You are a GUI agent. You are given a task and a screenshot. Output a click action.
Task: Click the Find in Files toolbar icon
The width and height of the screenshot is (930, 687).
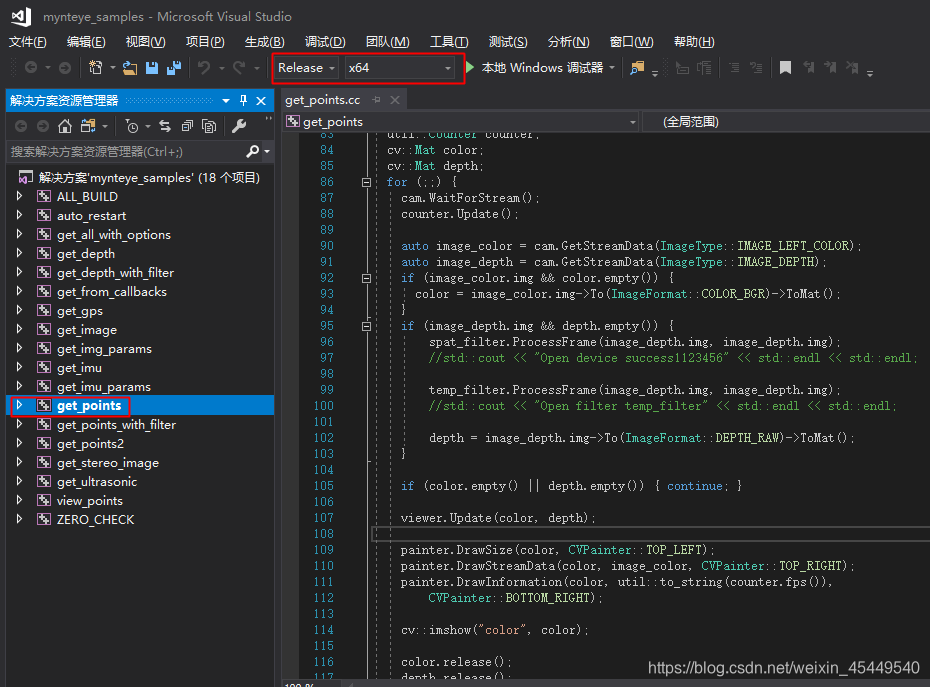coord(637,68)
